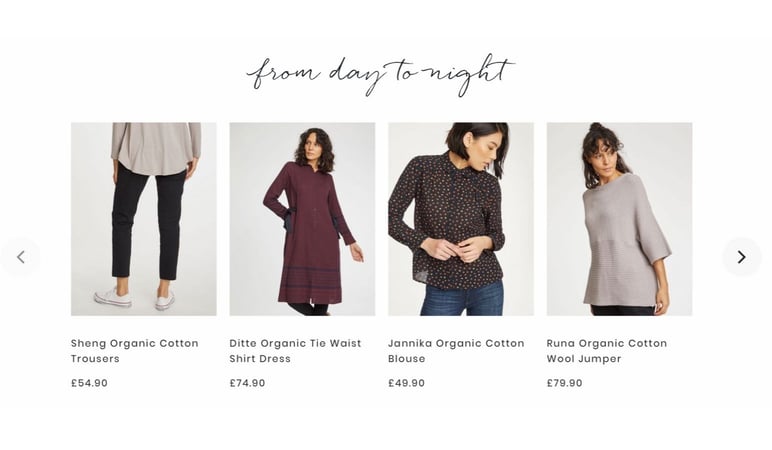
Task: Go to the next products with right arrow
Action: coord(741,257)
